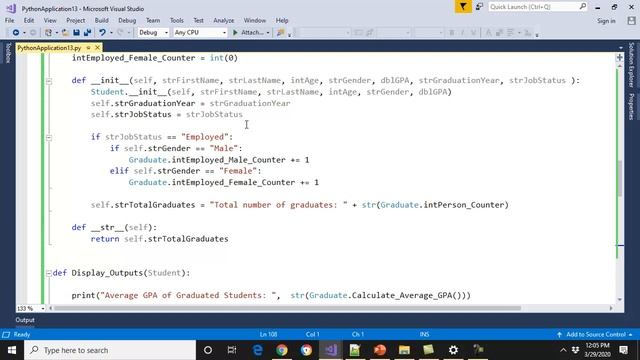Open the Tools menu
This screenshot has width=640, height=360.
[176, 20]
